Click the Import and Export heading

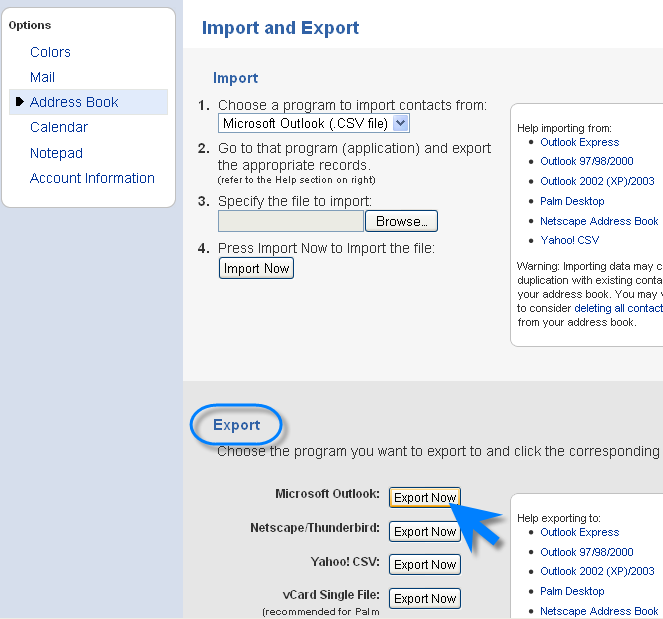[280, 28]
